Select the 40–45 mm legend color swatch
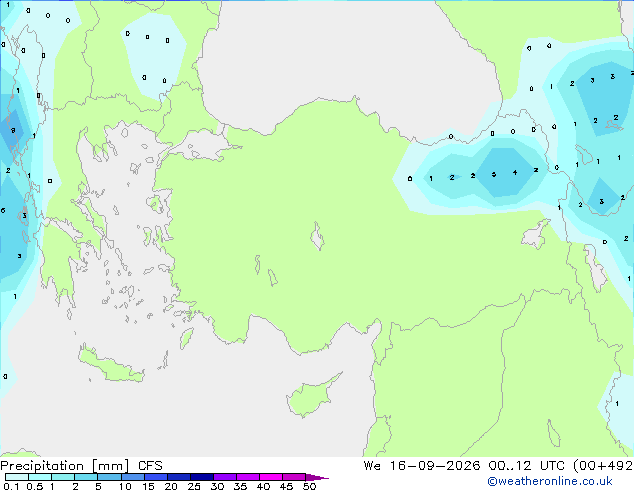 (x=271, y=477)
